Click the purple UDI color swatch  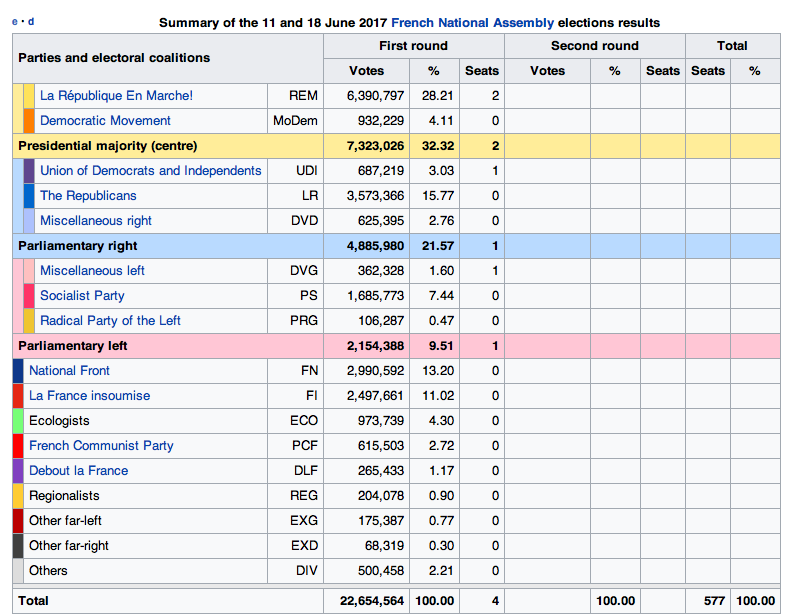(29, 170)
